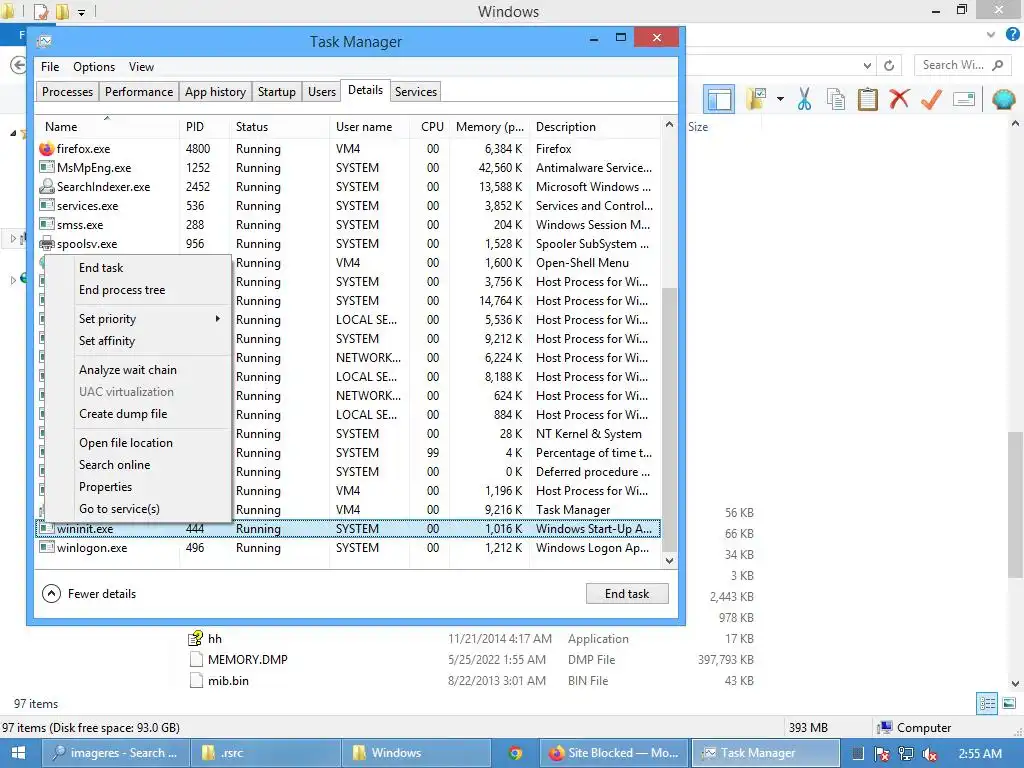Screen dimensions: 1024x768
Task: Open Quick Access Toolbar customize dropdown
Action: pos(82,12)
